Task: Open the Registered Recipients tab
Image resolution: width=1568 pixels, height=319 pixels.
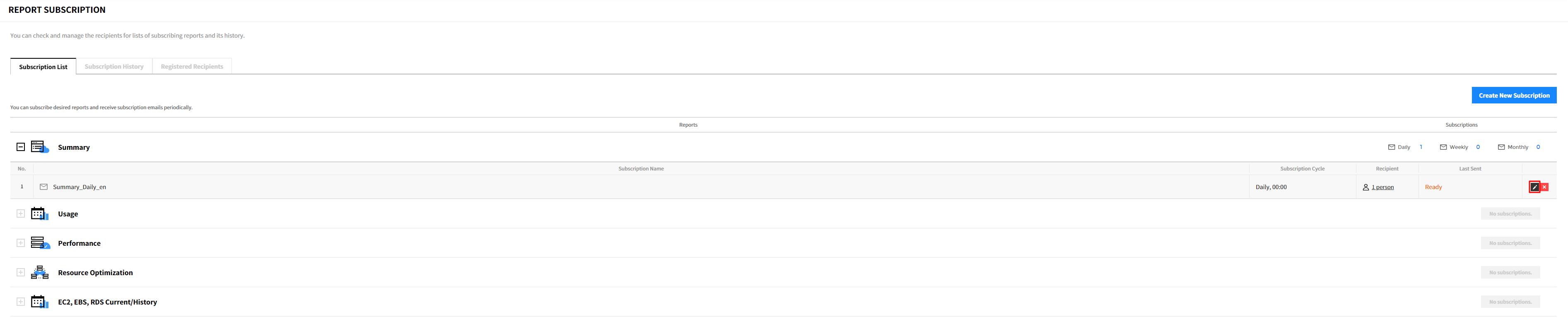Action: tap(192, 67)
